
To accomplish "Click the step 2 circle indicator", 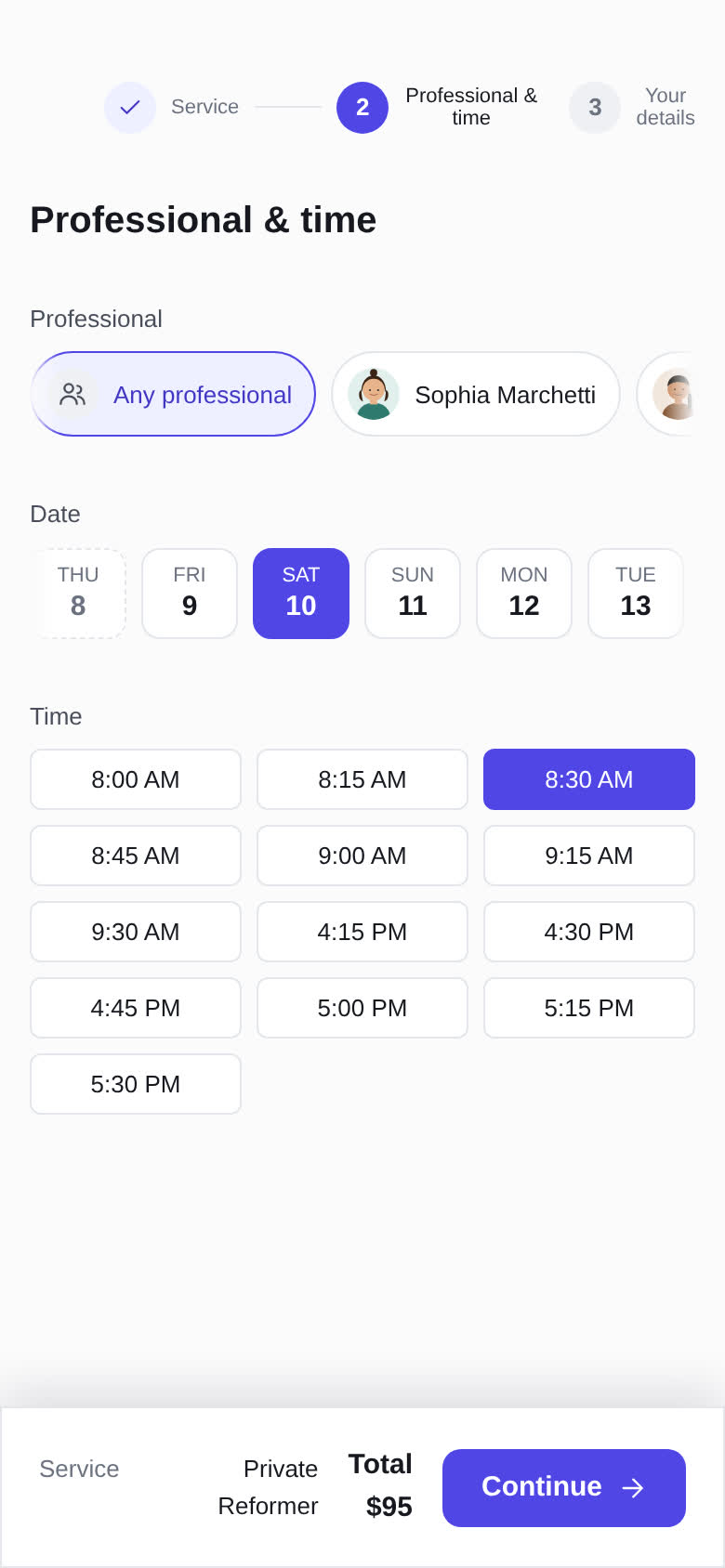I will click(362, 108).
